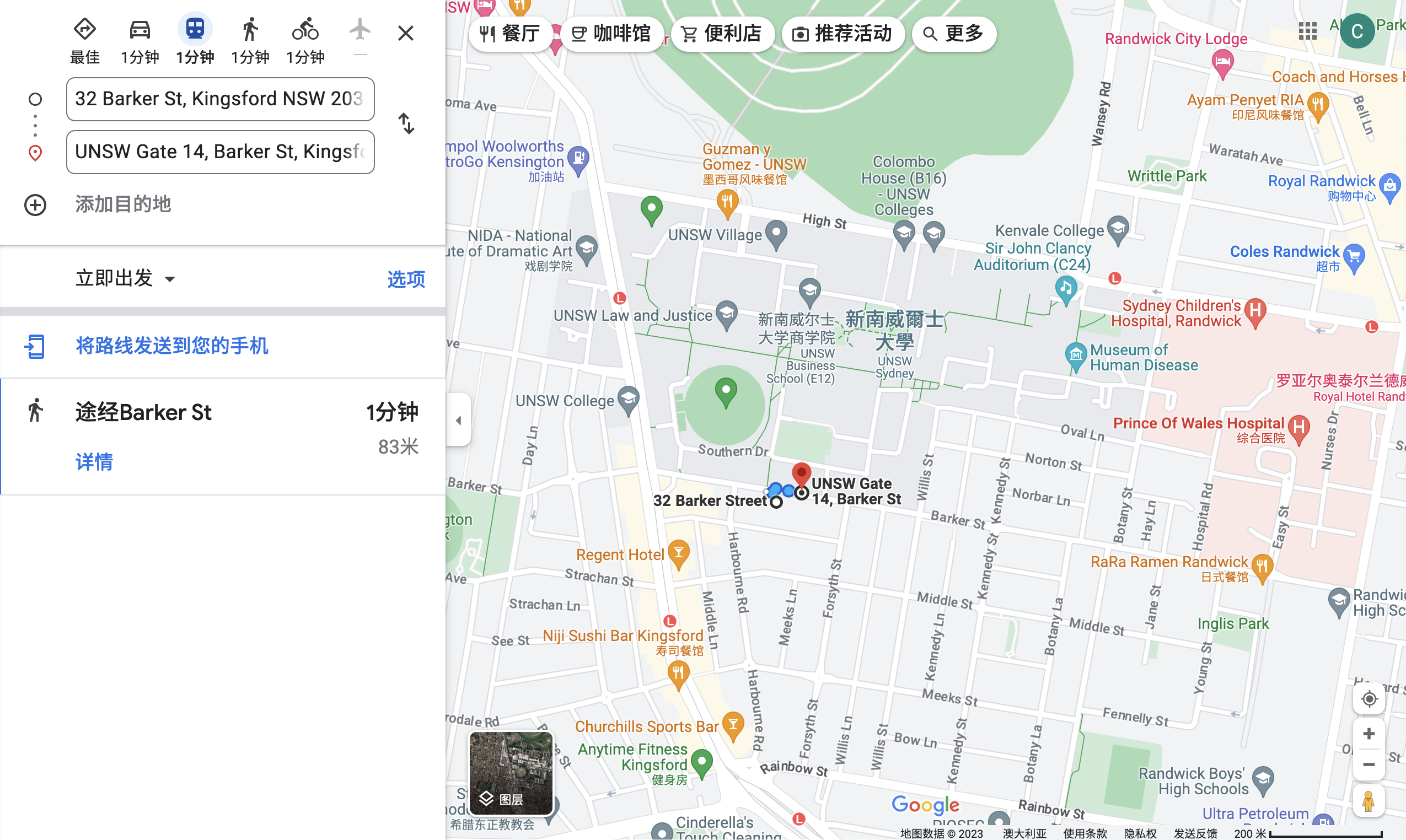Click the 32 Barker Street origin marker
1406x840 pixels.
coord(776,502)
